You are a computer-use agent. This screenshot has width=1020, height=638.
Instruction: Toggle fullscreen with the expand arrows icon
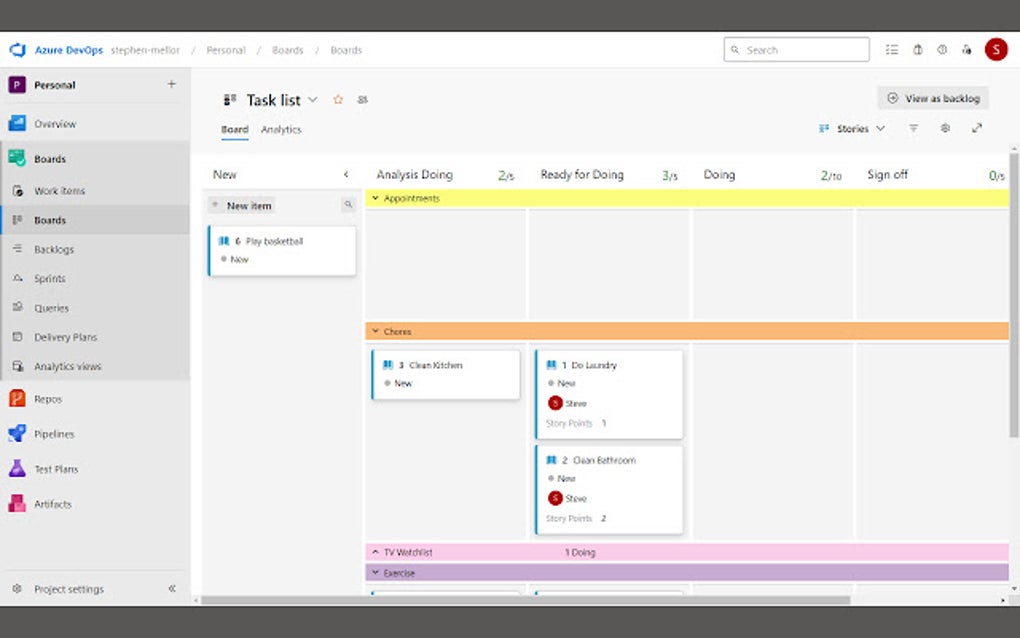click(x=977, y=128)
